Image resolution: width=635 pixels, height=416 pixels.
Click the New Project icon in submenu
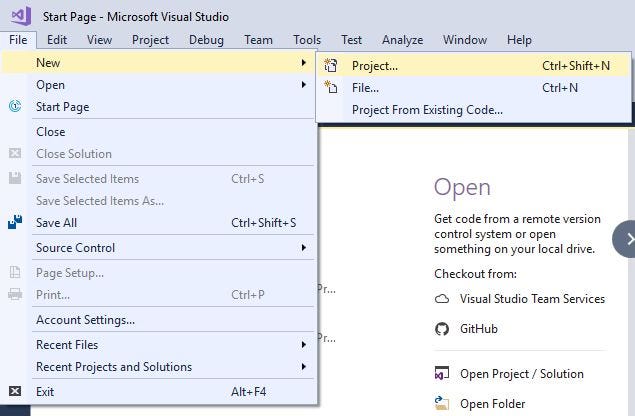(330, 65)
